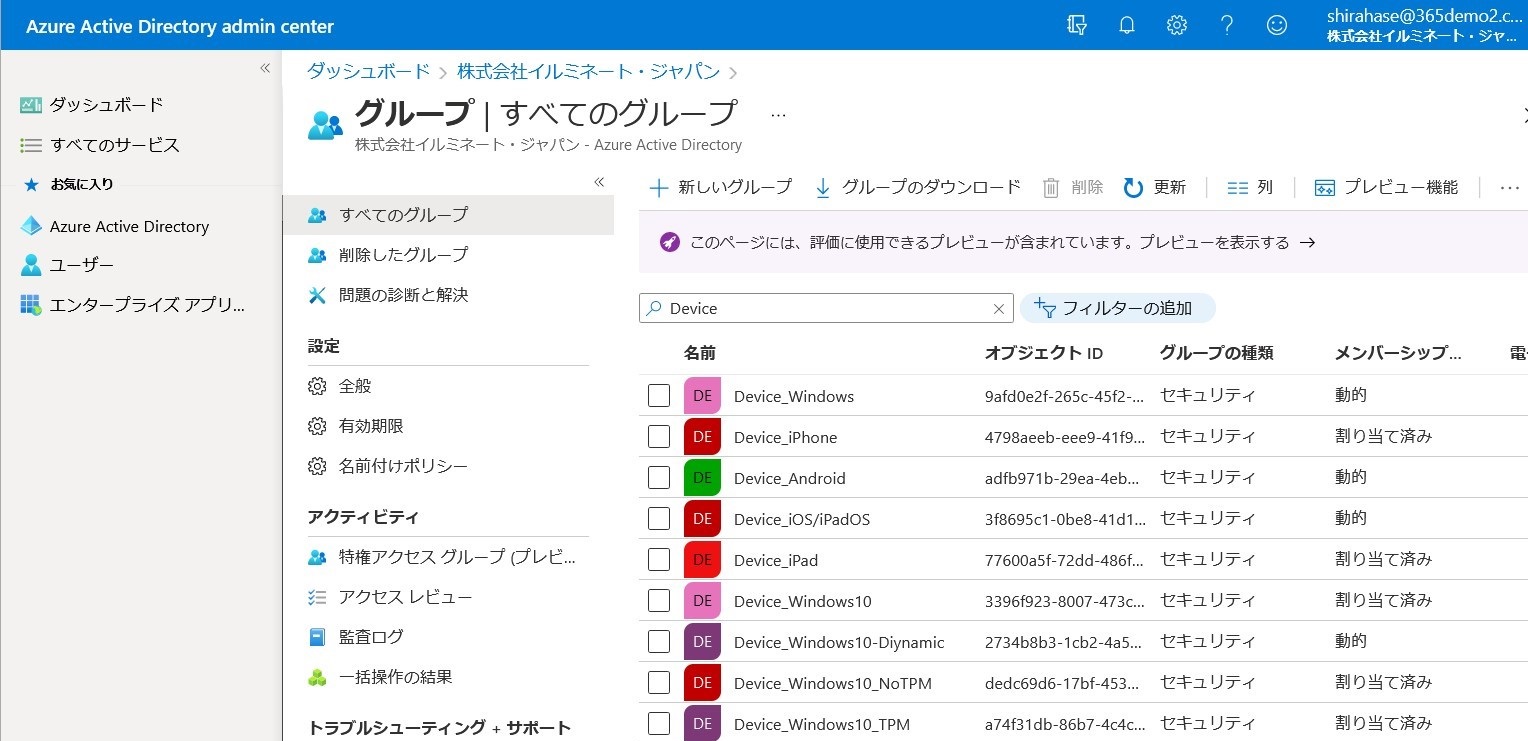Check the Device_Windows10 row checkbox

(659, 601)
